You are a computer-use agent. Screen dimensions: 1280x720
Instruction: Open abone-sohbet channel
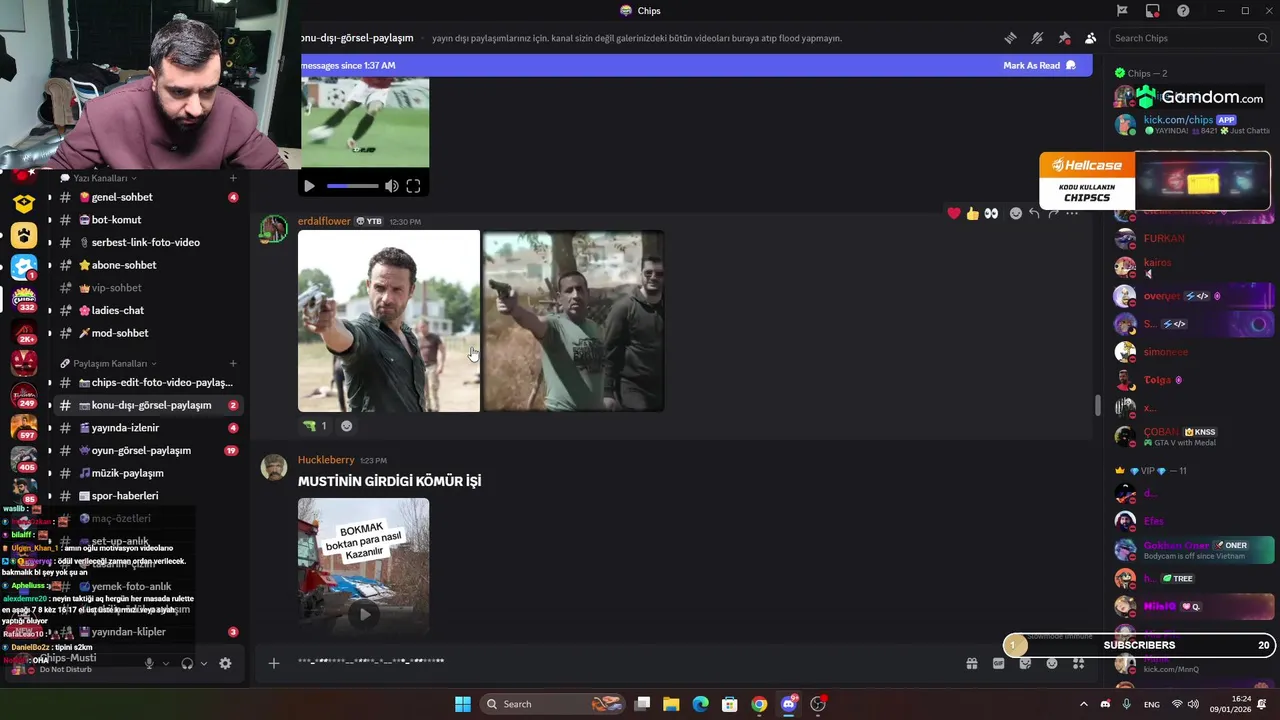[147, 265]
